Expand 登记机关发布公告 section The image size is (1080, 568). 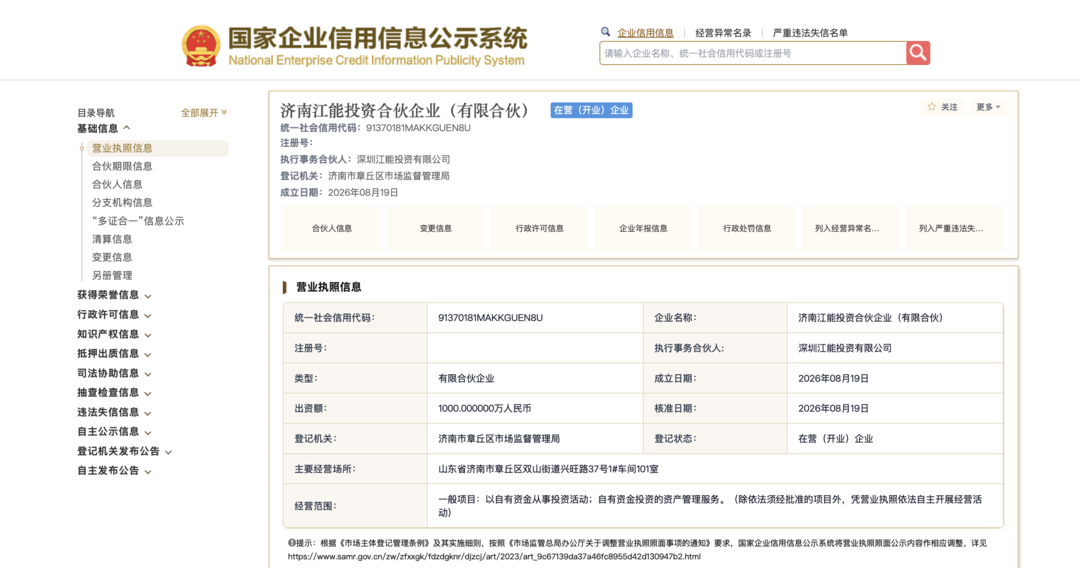click(x=125, y=451)
